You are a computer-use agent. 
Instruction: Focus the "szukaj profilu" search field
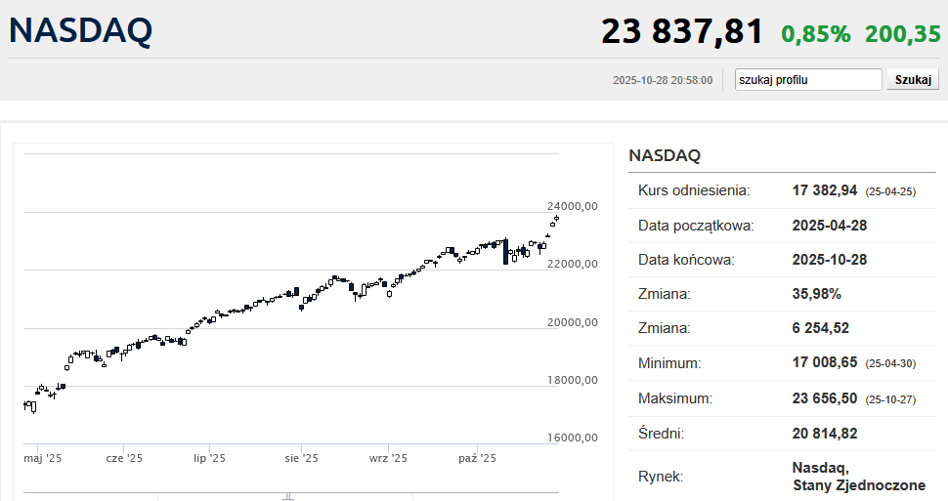click(x=808, y=80)
